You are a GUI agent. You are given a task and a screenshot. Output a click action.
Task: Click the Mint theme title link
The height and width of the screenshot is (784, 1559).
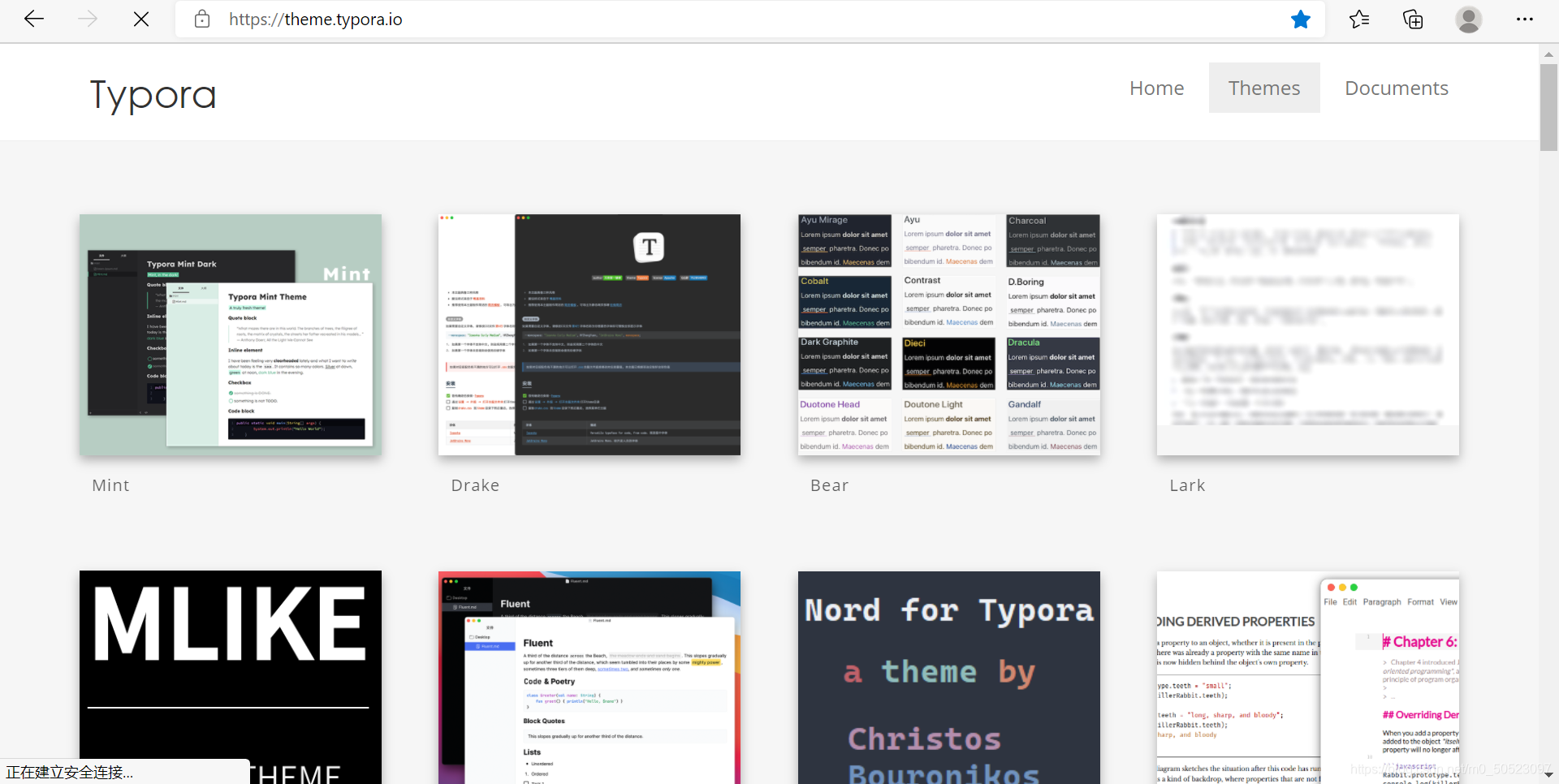[x=110, y=485]
